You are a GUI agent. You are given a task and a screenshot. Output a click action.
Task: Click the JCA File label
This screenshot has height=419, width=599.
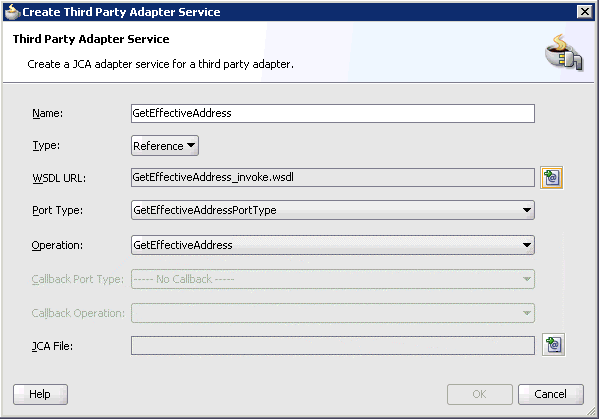tap(52, 346)
